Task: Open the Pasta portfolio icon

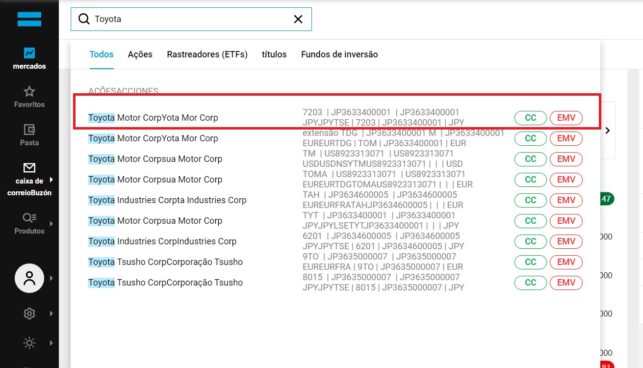Action: tap(29, 130)
